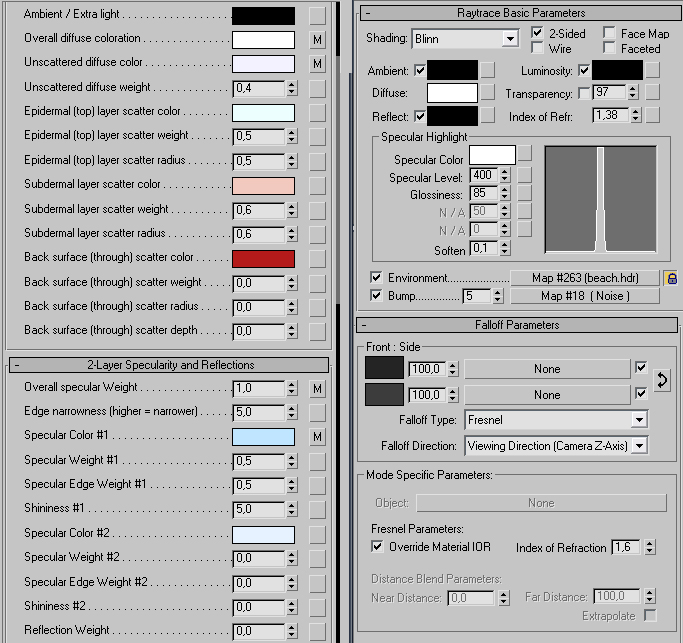Enable the Transparency checkbox
Image resolution: width=683 pixels, height=643 pixels.
point(584,93)
